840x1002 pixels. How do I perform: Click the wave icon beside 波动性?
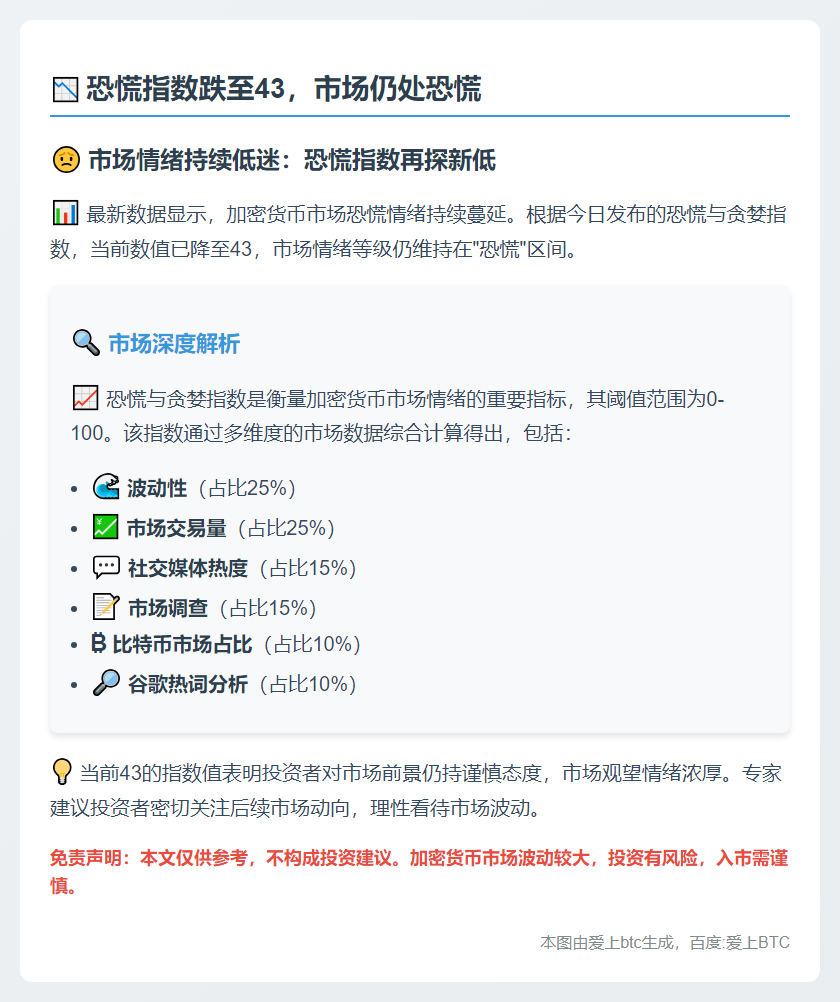tap(106, 488)
